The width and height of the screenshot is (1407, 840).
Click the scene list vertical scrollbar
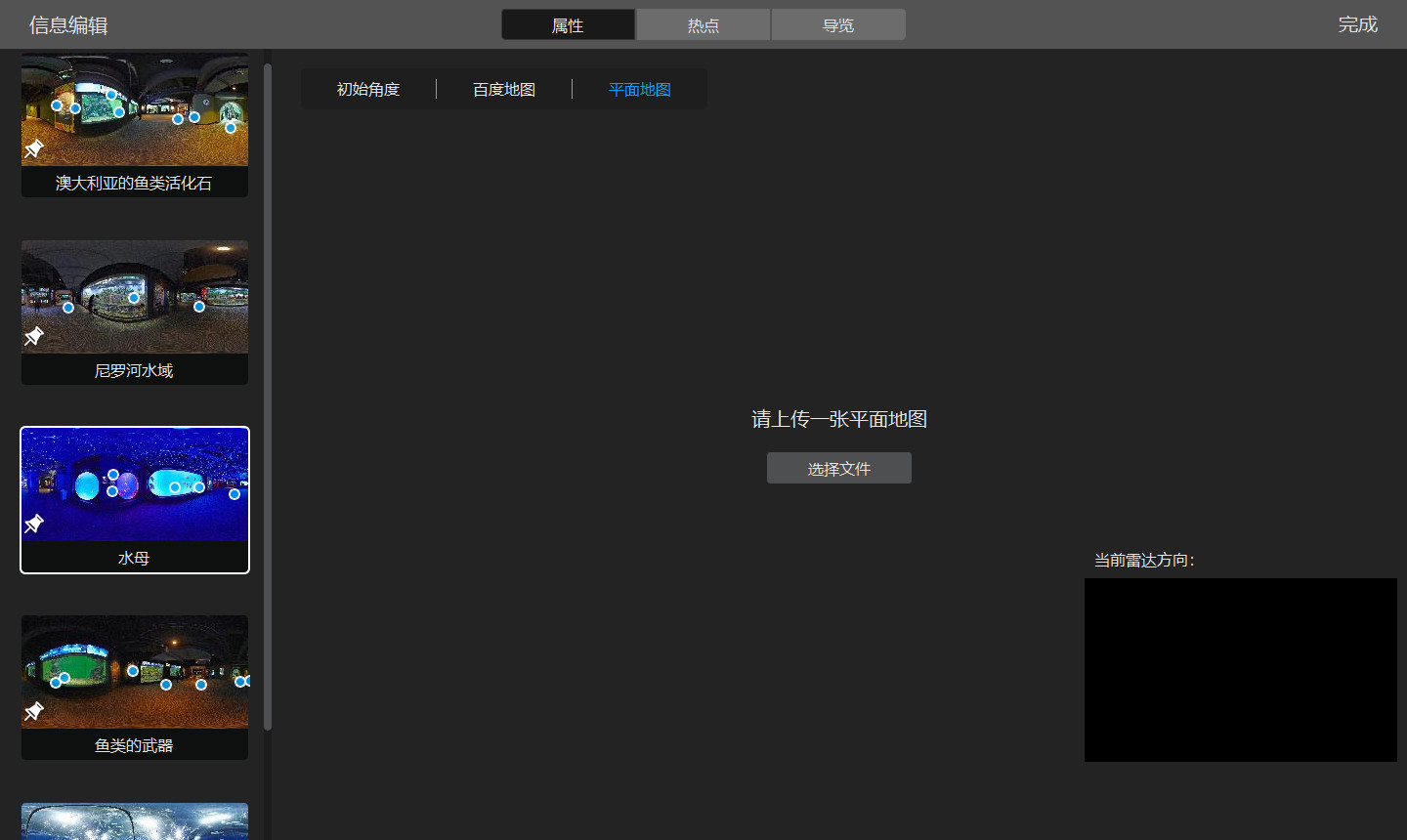(x=268, y=391)
